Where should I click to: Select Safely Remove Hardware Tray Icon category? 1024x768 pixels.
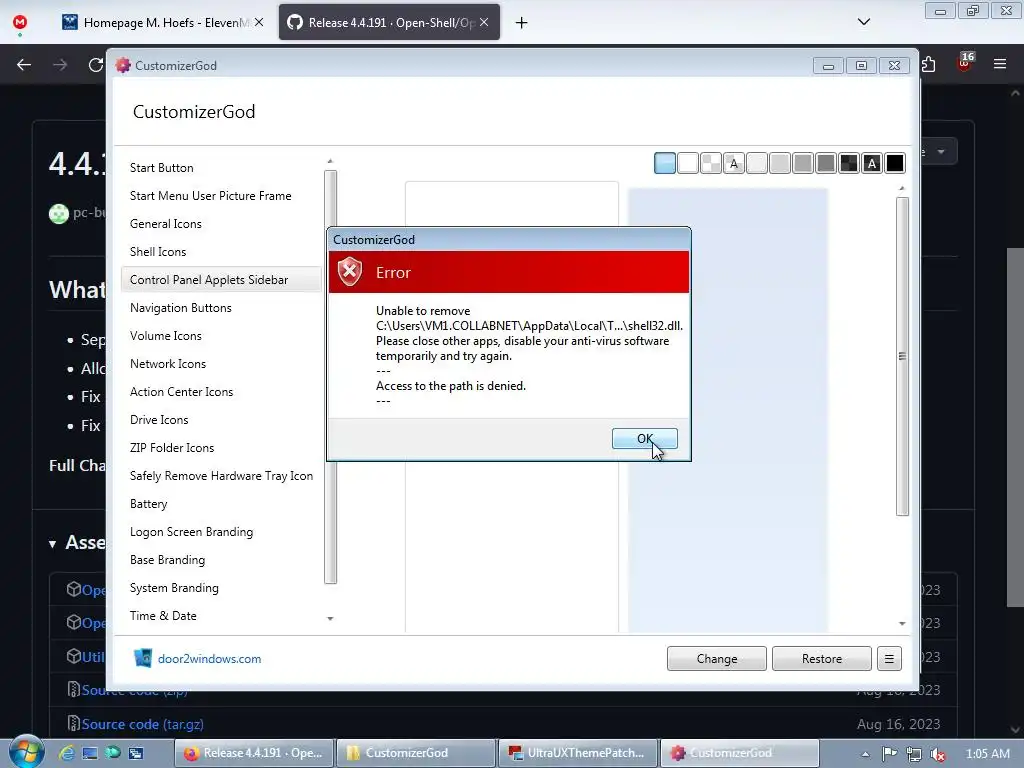[221, 476]
